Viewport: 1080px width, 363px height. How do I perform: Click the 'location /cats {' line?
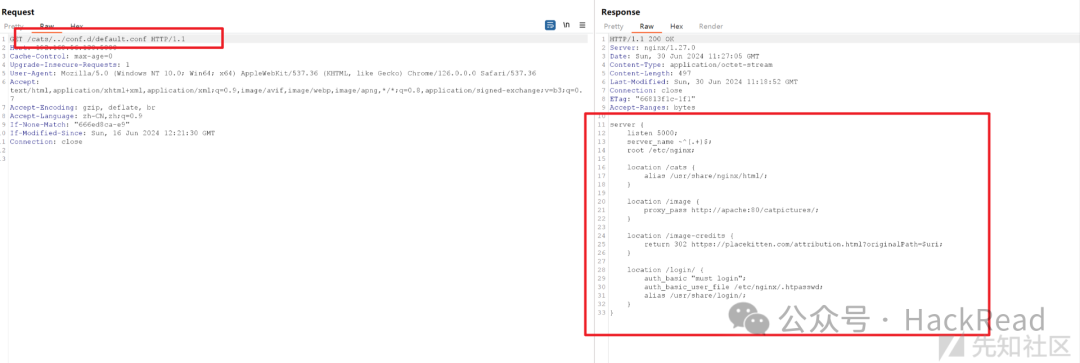point(661,167)
